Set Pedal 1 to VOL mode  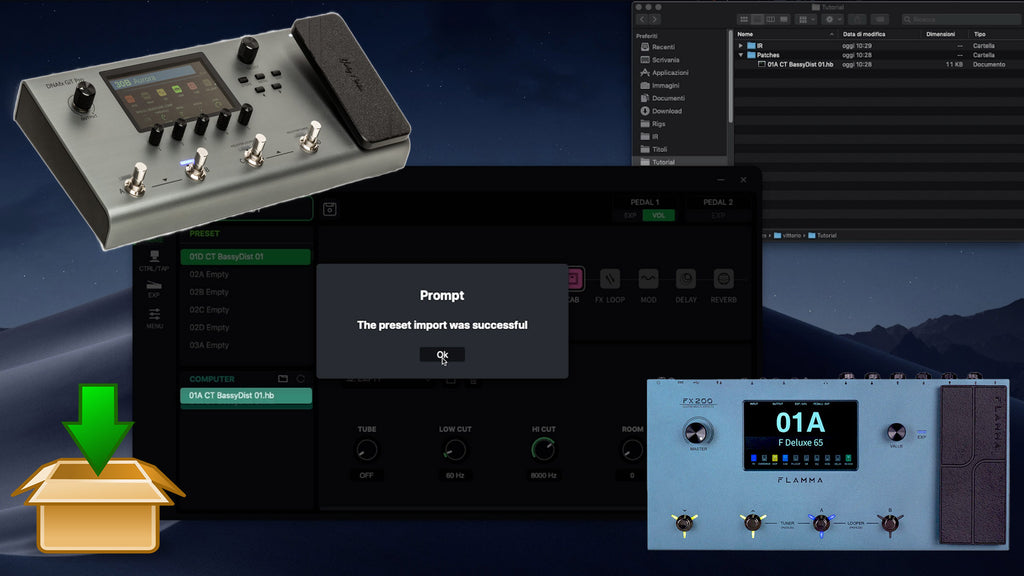[658, 215]
